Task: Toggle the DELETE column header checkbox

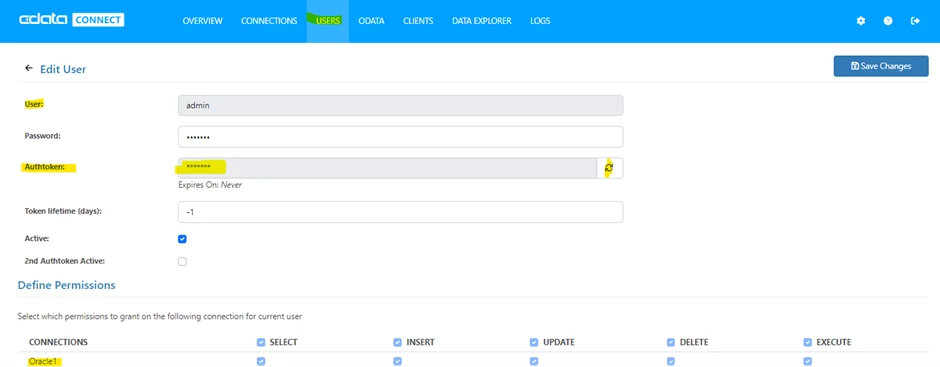Action: click(x=671, y=342)
